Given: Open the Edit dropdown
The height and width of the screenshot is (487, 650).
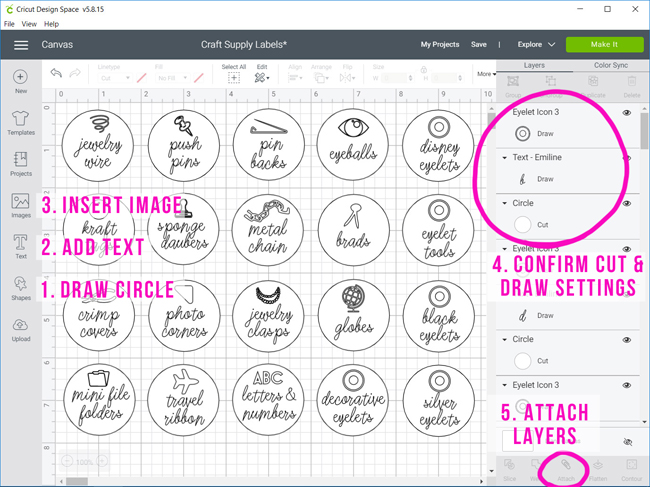Looking at the screenshot, I should [x=262, y=78].
